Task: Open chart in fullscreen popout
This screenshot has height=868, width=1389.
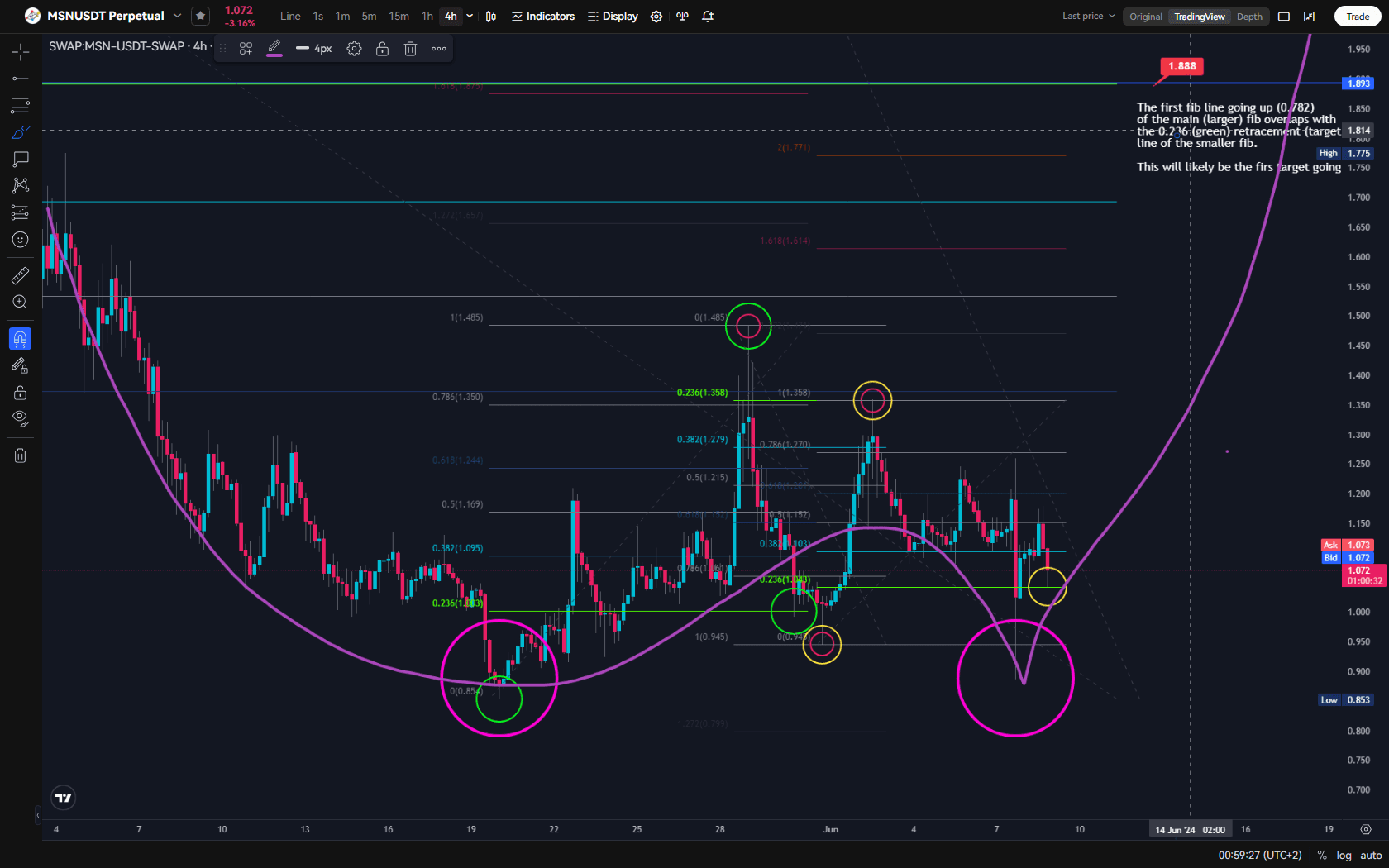Action: coord(1310,17)
